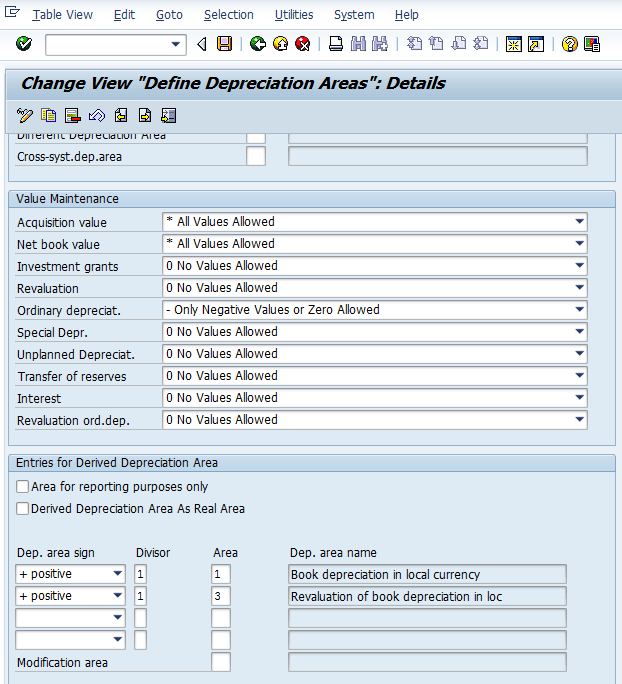
Task: Open the Table View menu
Action: 62,15
